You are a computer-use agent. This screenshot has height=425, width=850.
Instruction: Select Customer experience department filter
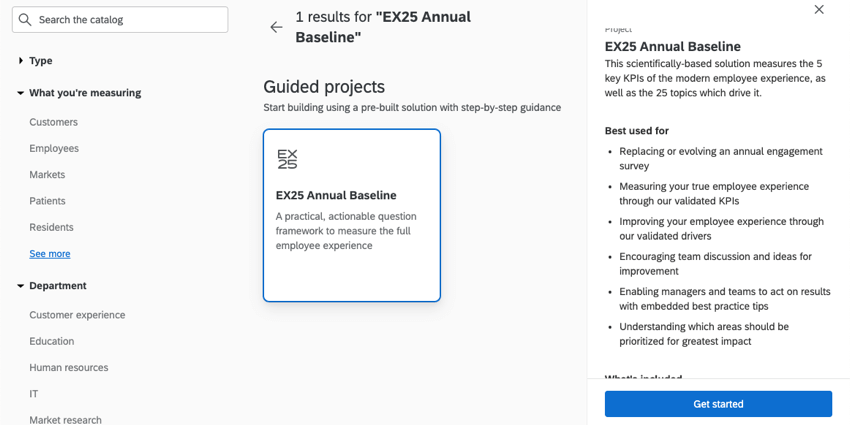pos(77,315)
